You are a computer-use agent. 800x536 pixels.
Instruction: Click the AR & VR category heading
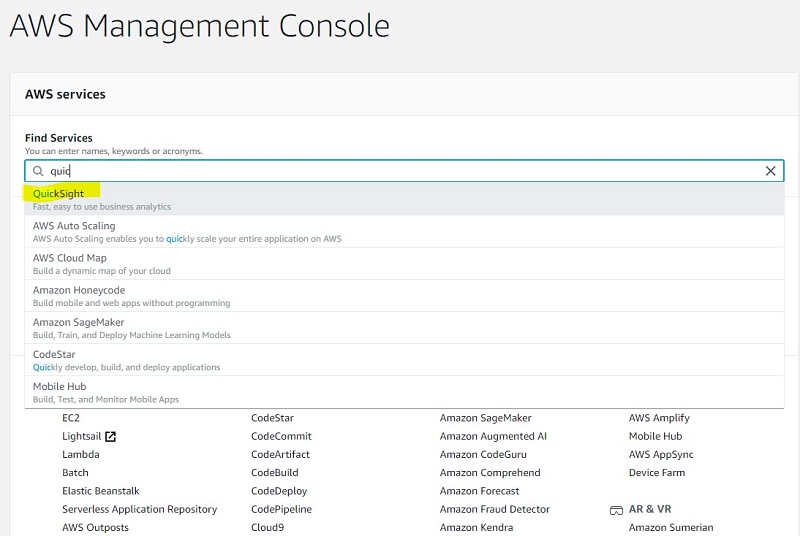point(650,509)
